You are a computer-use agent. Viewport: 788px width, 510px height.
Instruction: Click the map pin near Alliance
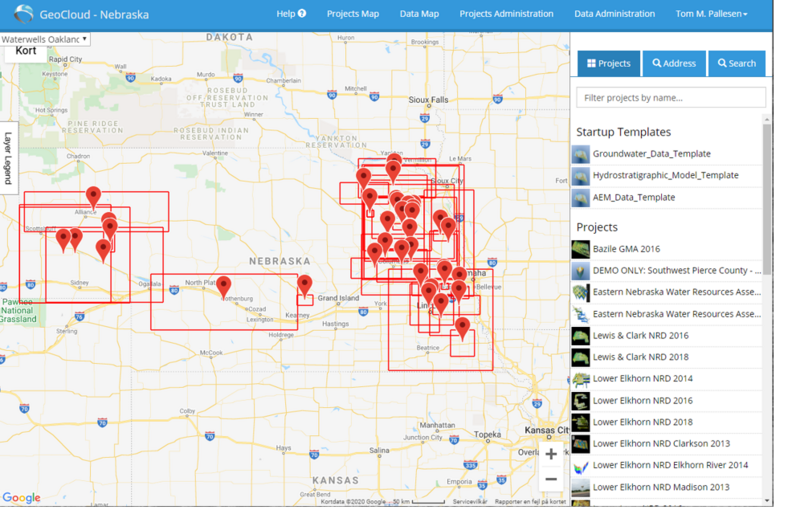93,197
